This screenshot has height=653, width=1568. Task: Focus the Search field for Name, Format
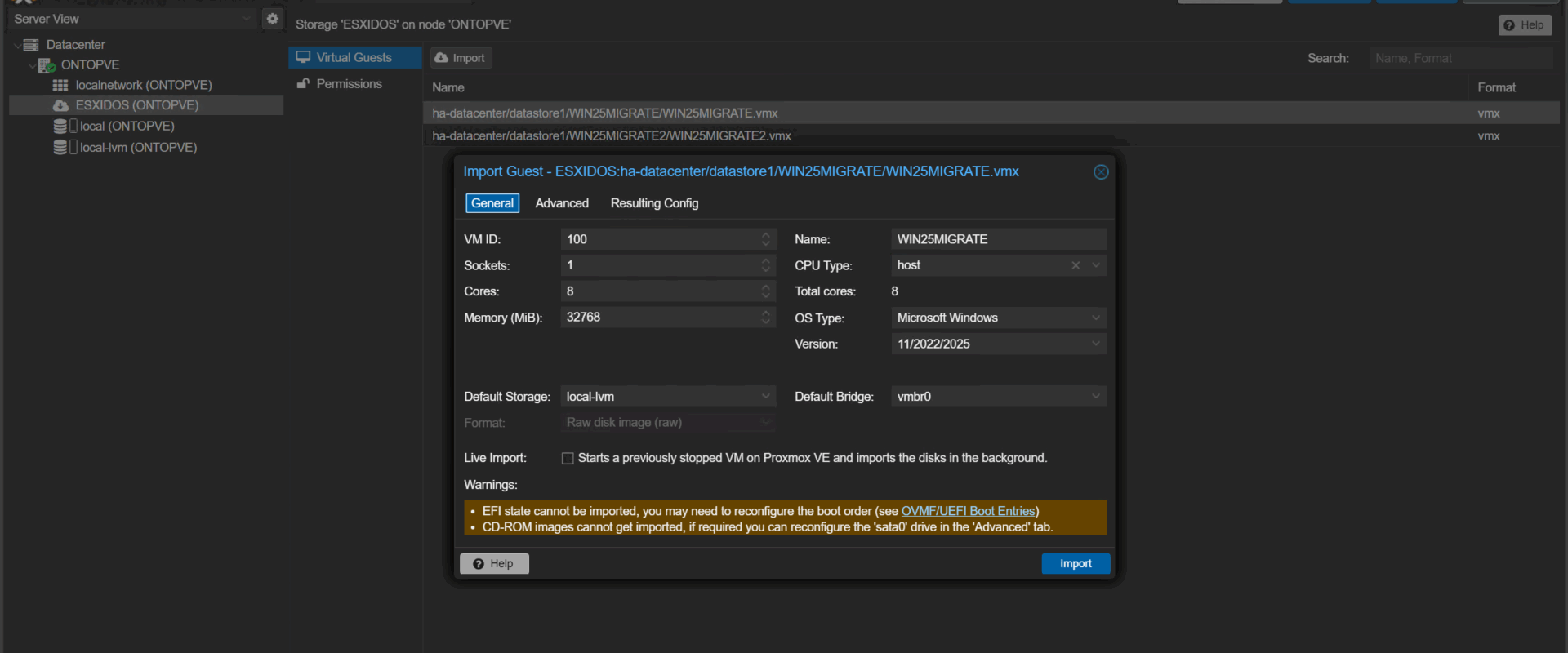1460,58
